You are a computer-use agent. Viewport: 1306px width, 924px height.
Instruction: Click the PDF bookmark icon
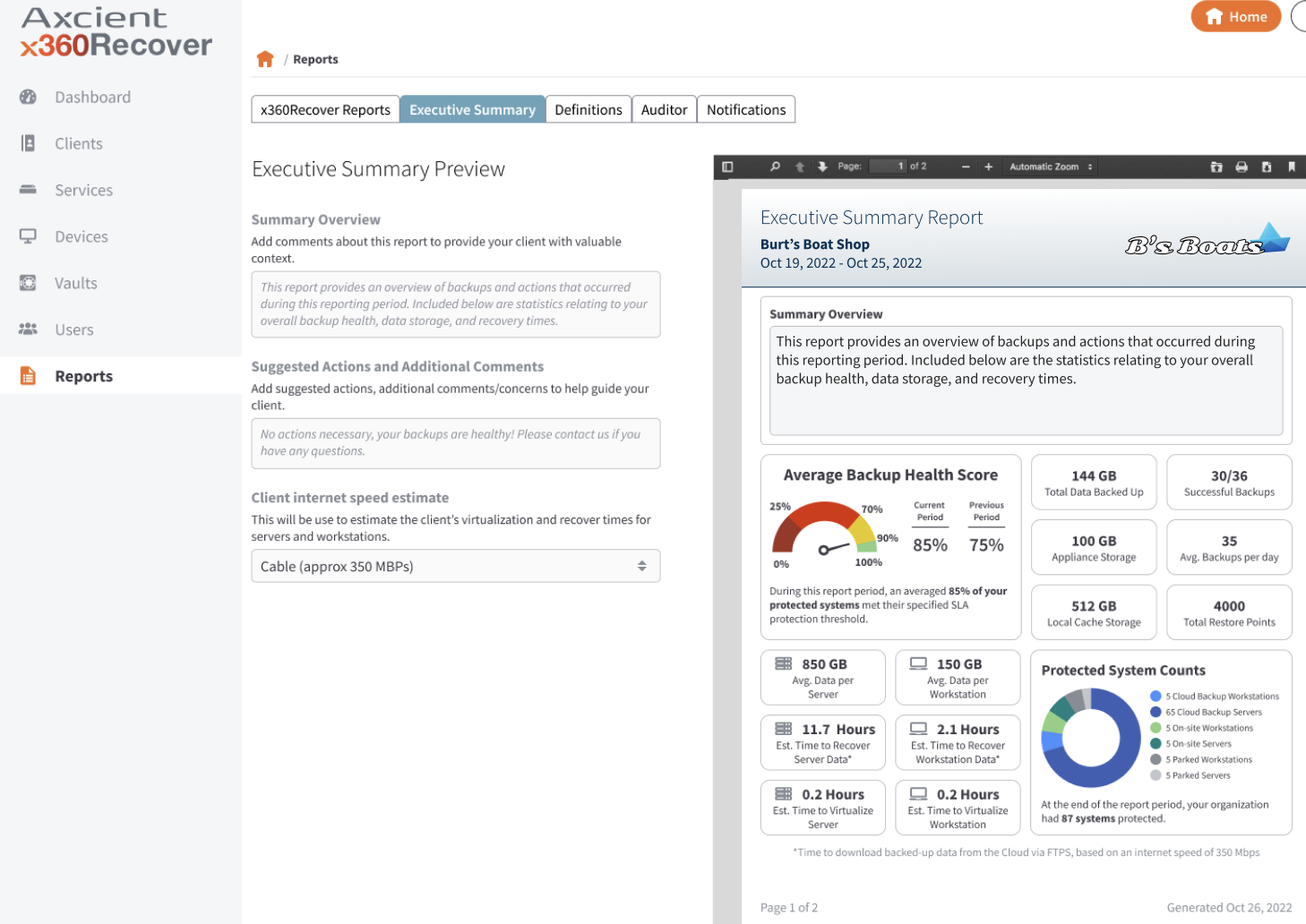[1292, 167]
